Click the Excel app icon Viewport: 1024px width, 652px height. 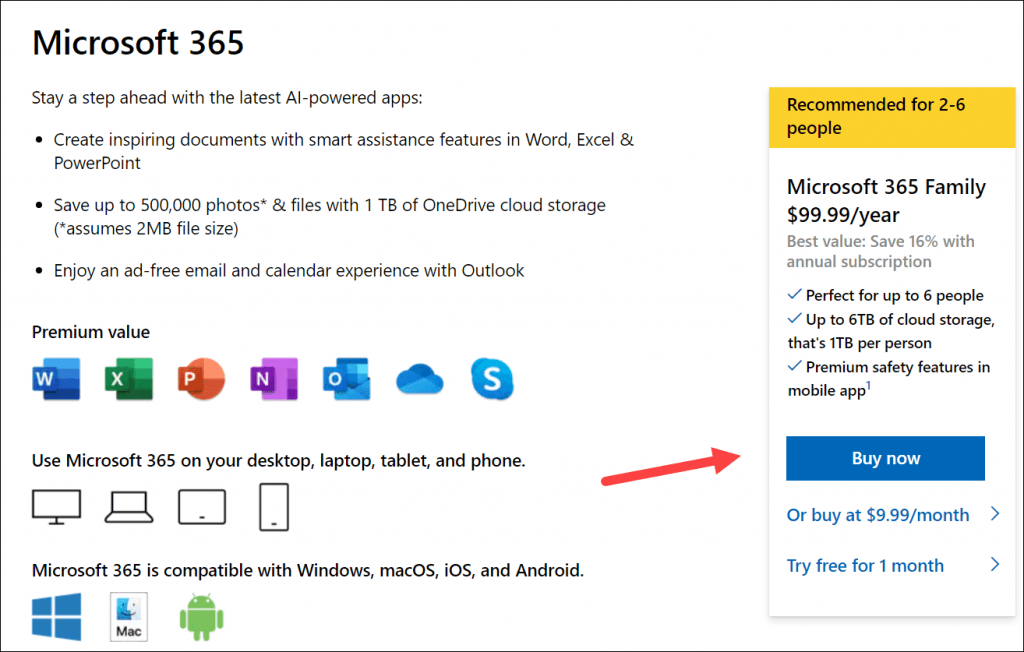tap(129, 379)
